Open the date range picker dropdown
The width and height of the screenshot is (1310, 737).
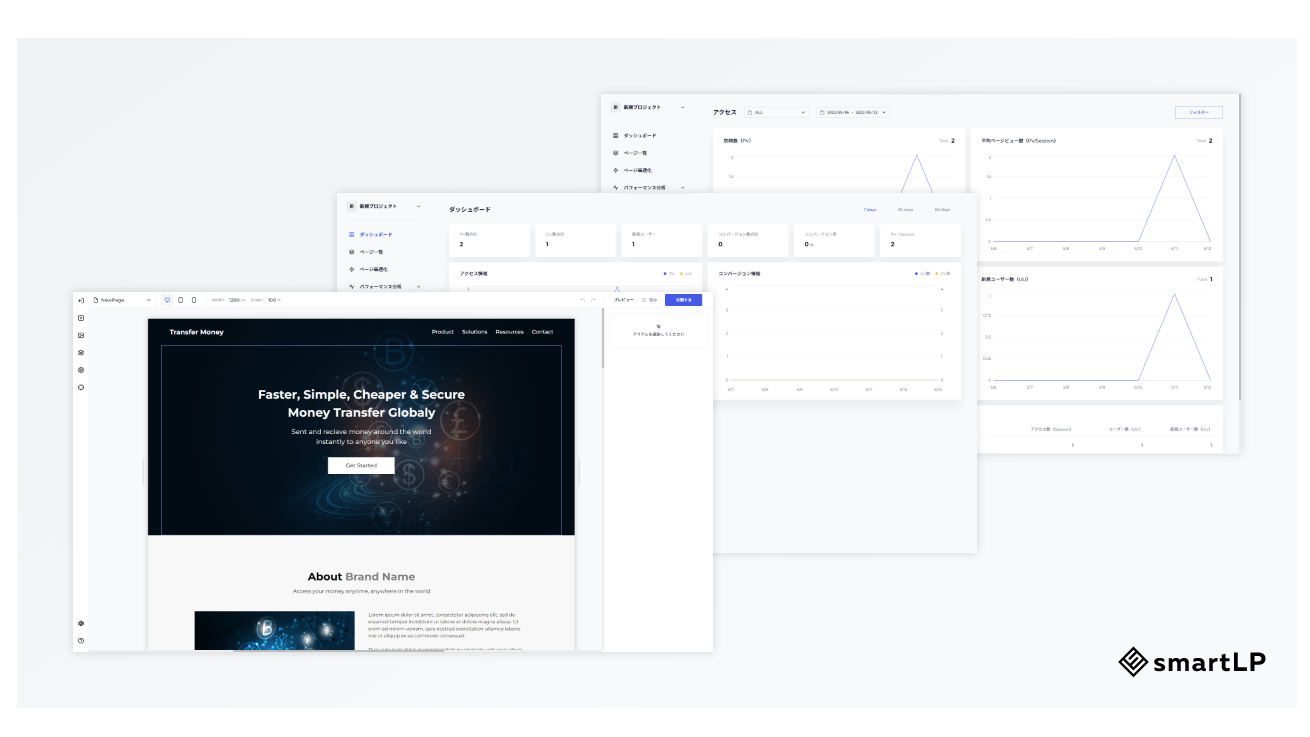click(852, 113)
